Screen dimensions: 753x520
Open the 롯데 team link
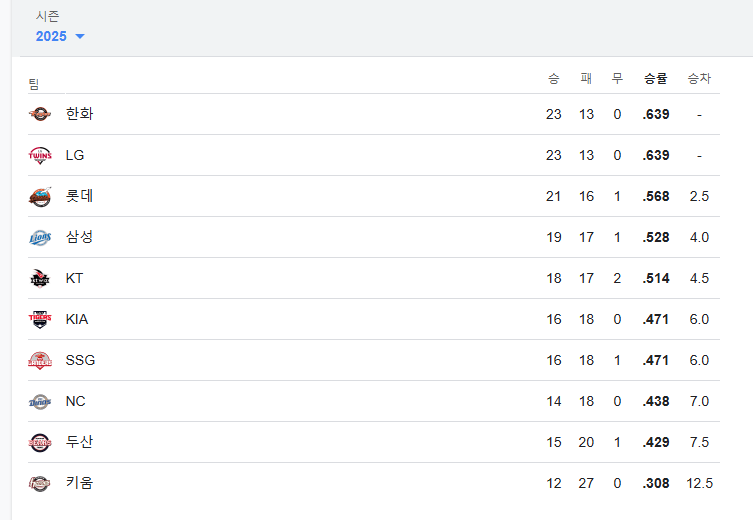(79, 196)
